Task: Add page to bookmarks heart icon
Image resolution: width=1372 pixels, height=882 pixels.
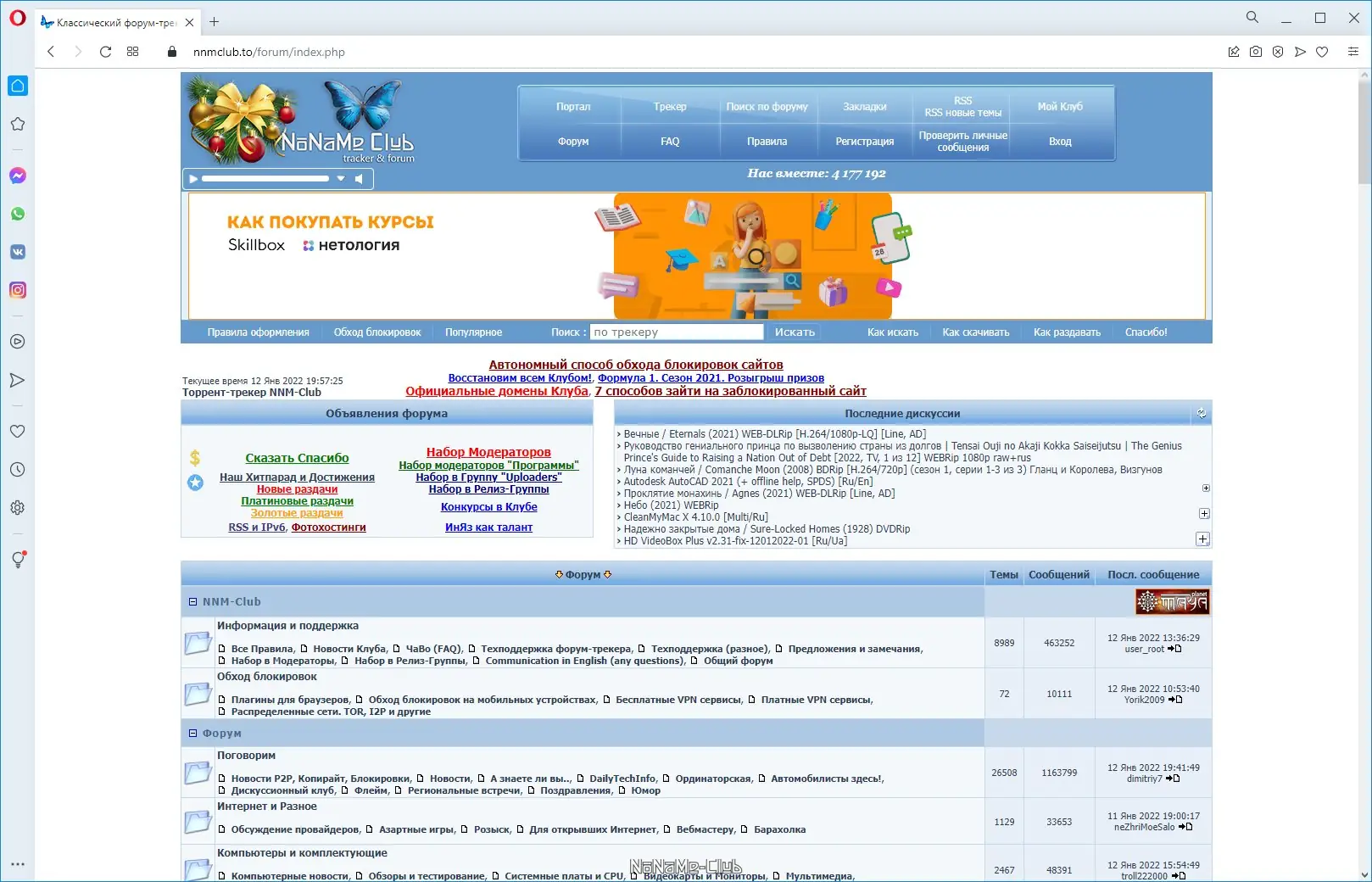Action: [x=1322, y=52]
